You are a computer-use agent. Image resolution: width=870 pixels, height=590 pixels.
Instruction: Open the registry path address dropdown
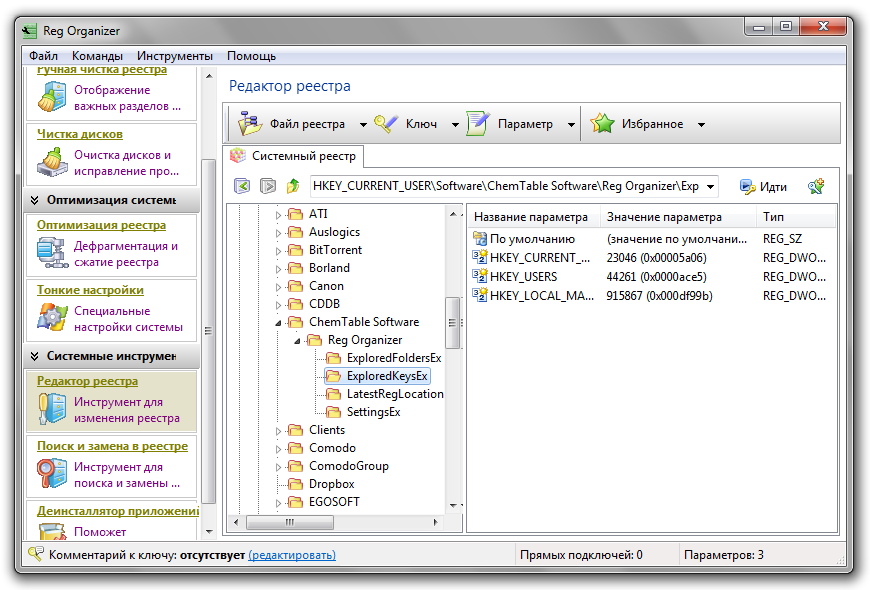[x=710, y=186]
